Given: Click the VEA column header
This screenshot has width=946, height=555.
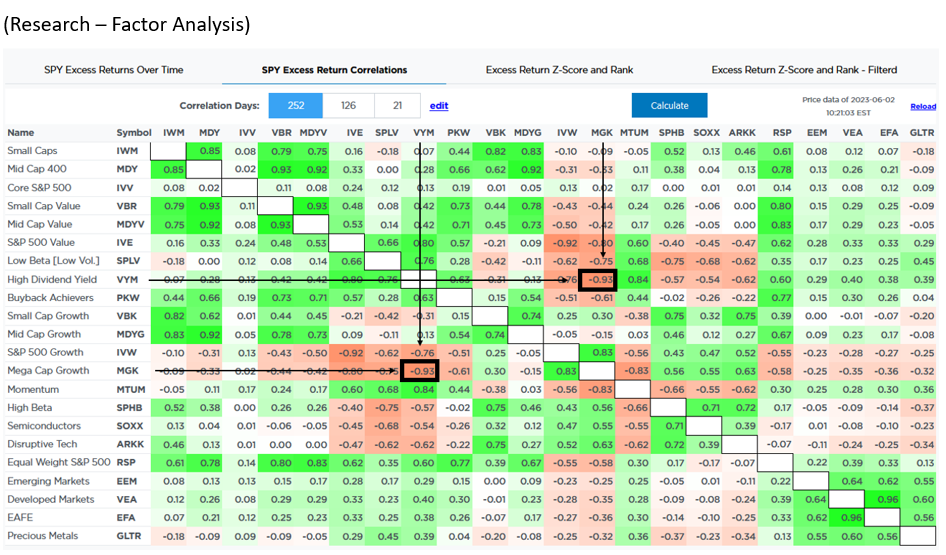Looking at the screenshot, I should [852, 133].
